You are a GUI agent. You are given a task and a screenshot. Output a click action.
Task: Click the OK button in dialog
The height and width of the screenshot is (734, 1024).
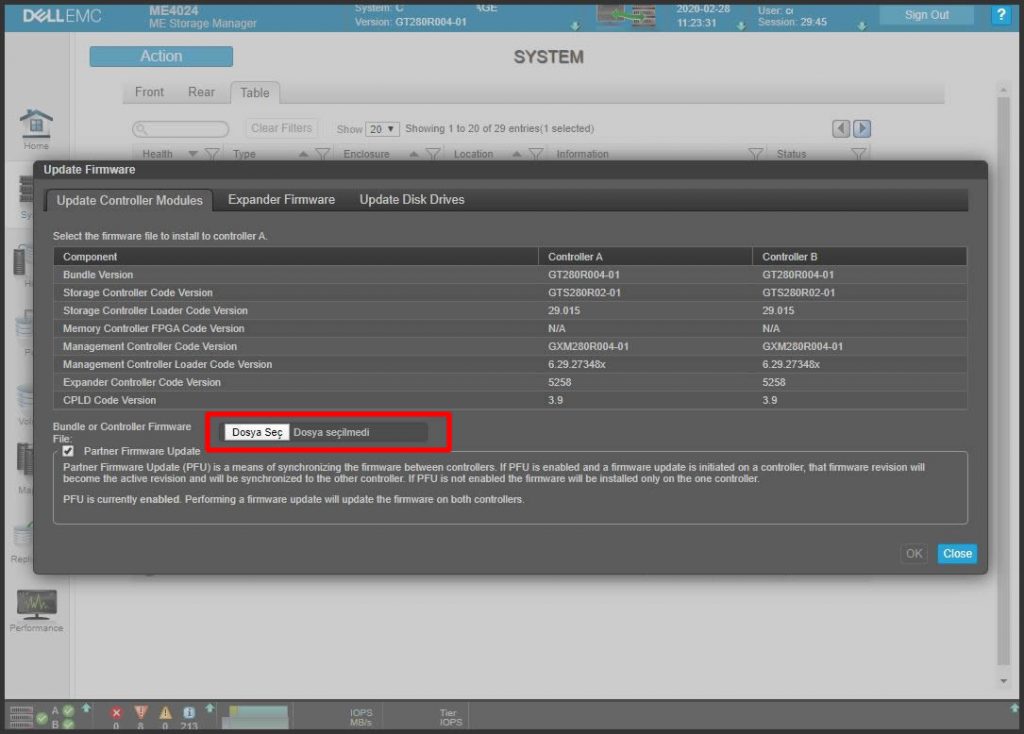pos(914,554)
